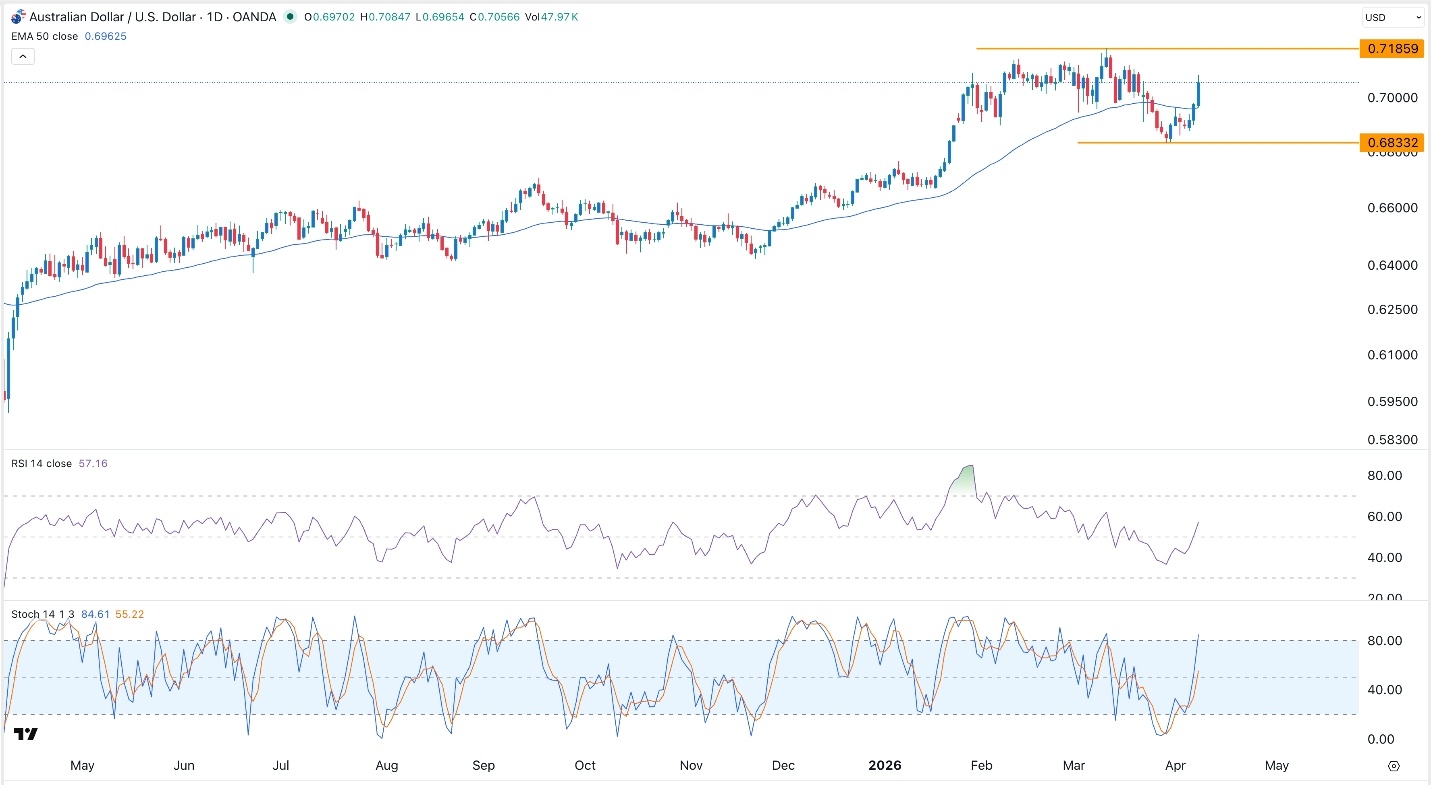Open the USD currency dropdown

[x=1392, y=17]
